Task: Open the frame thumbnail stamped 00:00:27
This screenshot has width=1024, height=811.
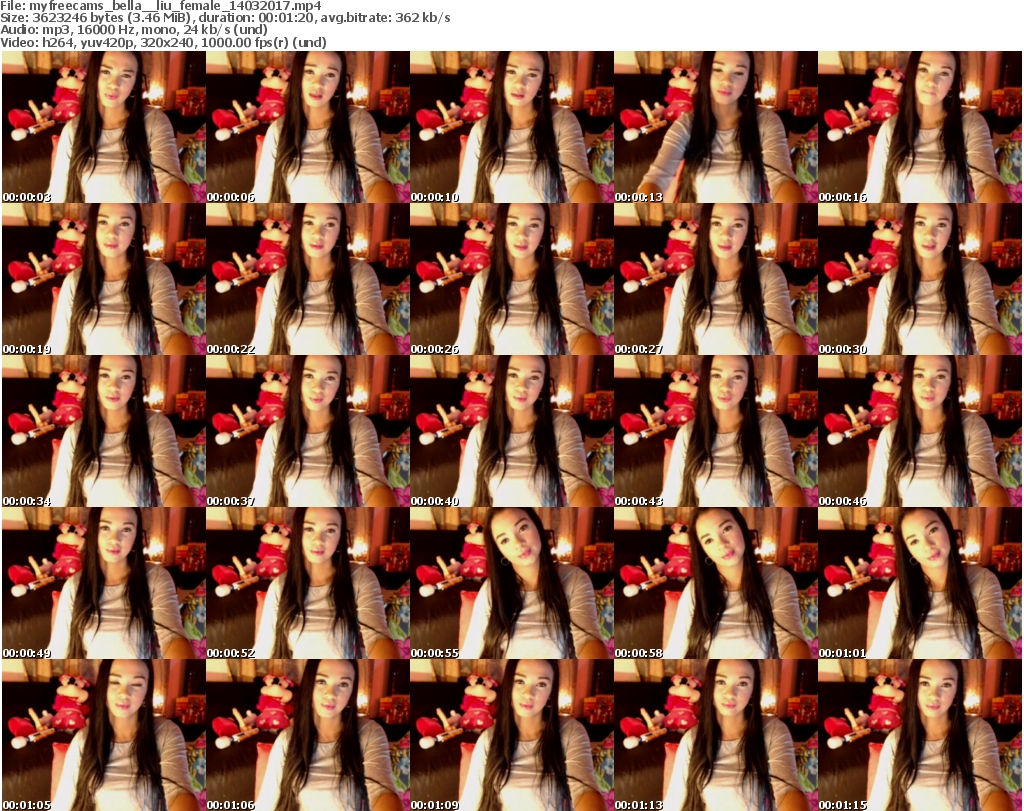Action: tap(716, 279)
